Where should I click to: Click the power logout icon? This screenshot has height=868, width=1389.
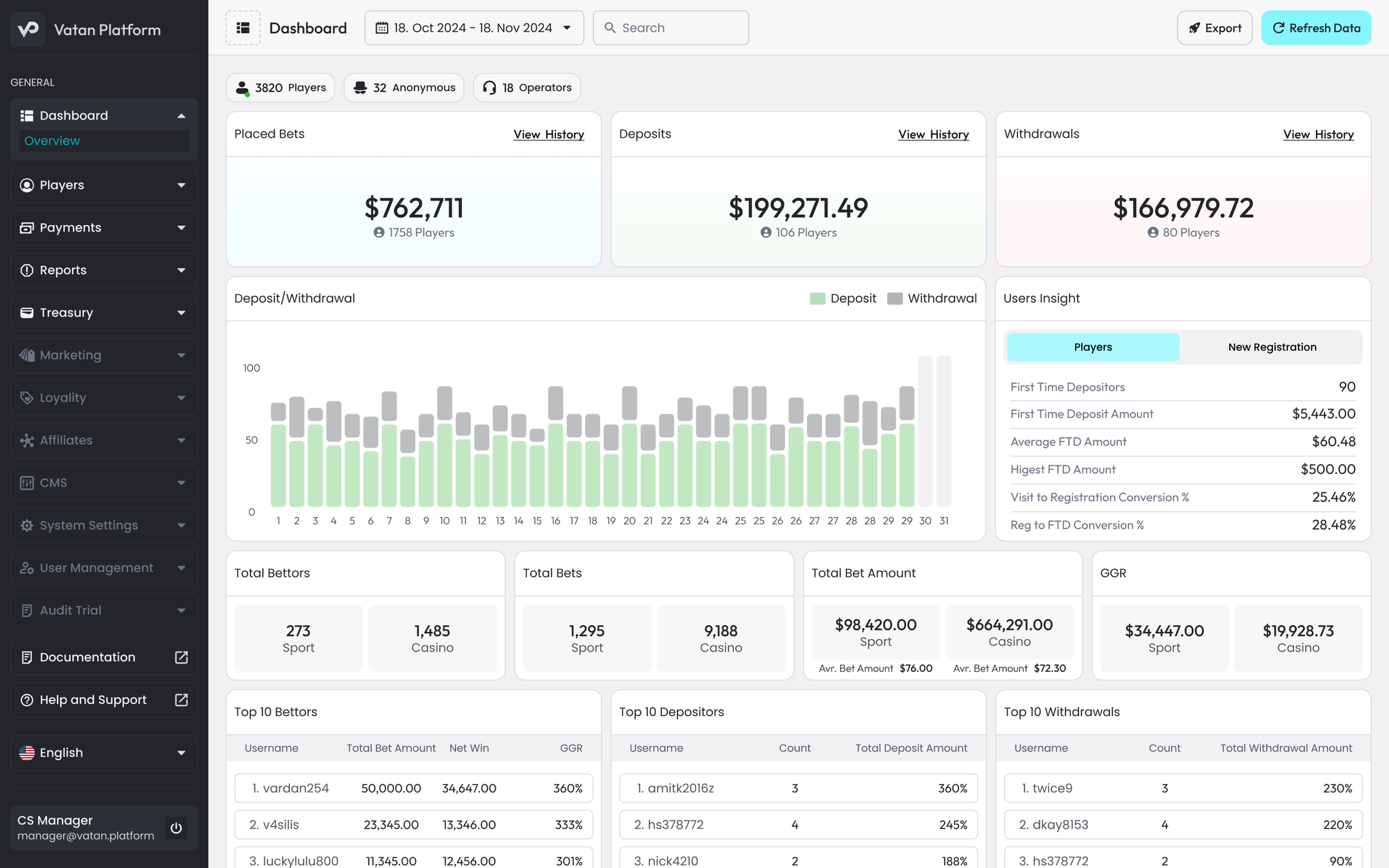176,827
